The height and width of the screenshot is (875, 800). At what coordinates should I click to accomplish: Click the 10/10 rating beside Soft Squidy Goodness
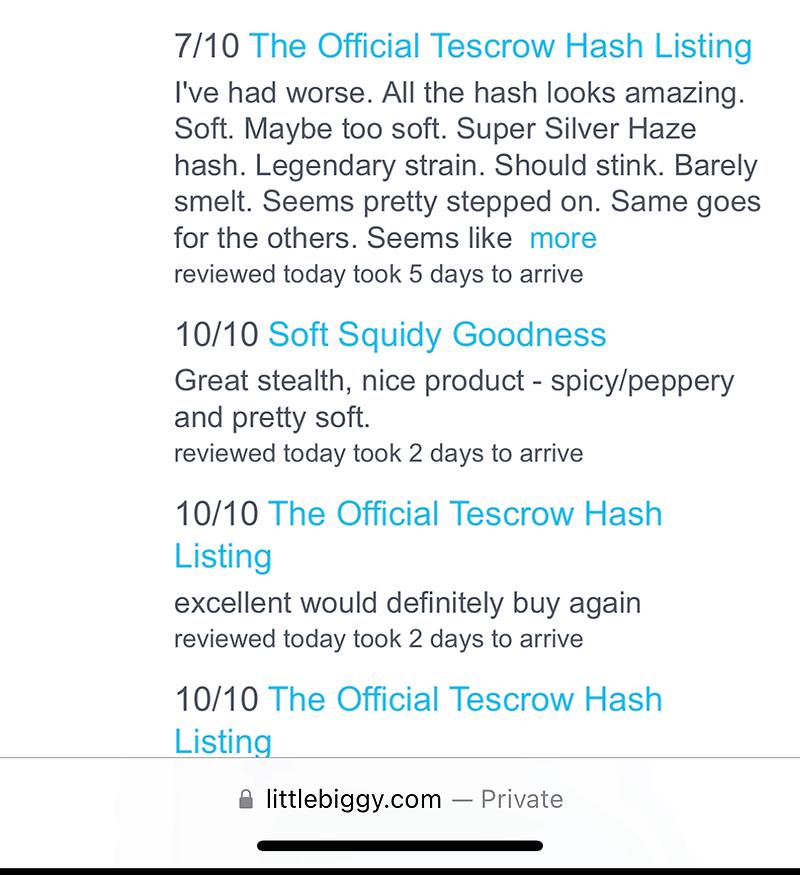coord(216,334)
